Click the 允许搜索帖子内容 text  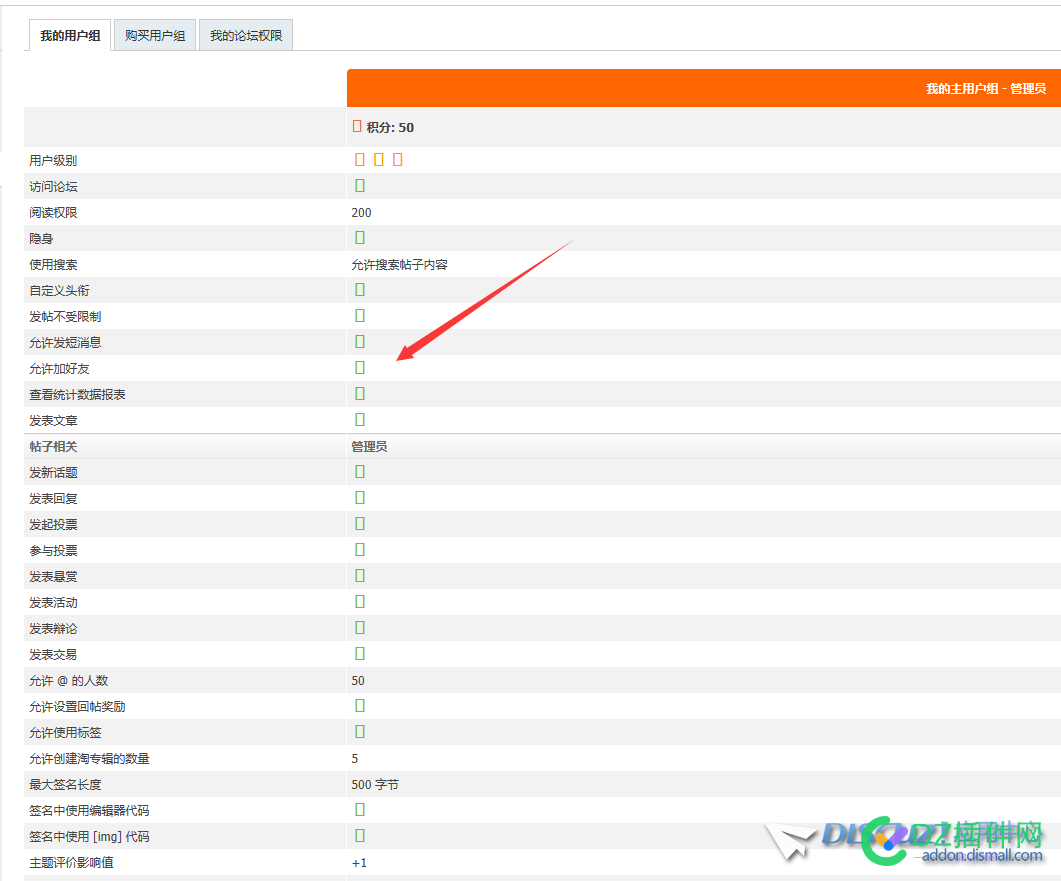399,265
